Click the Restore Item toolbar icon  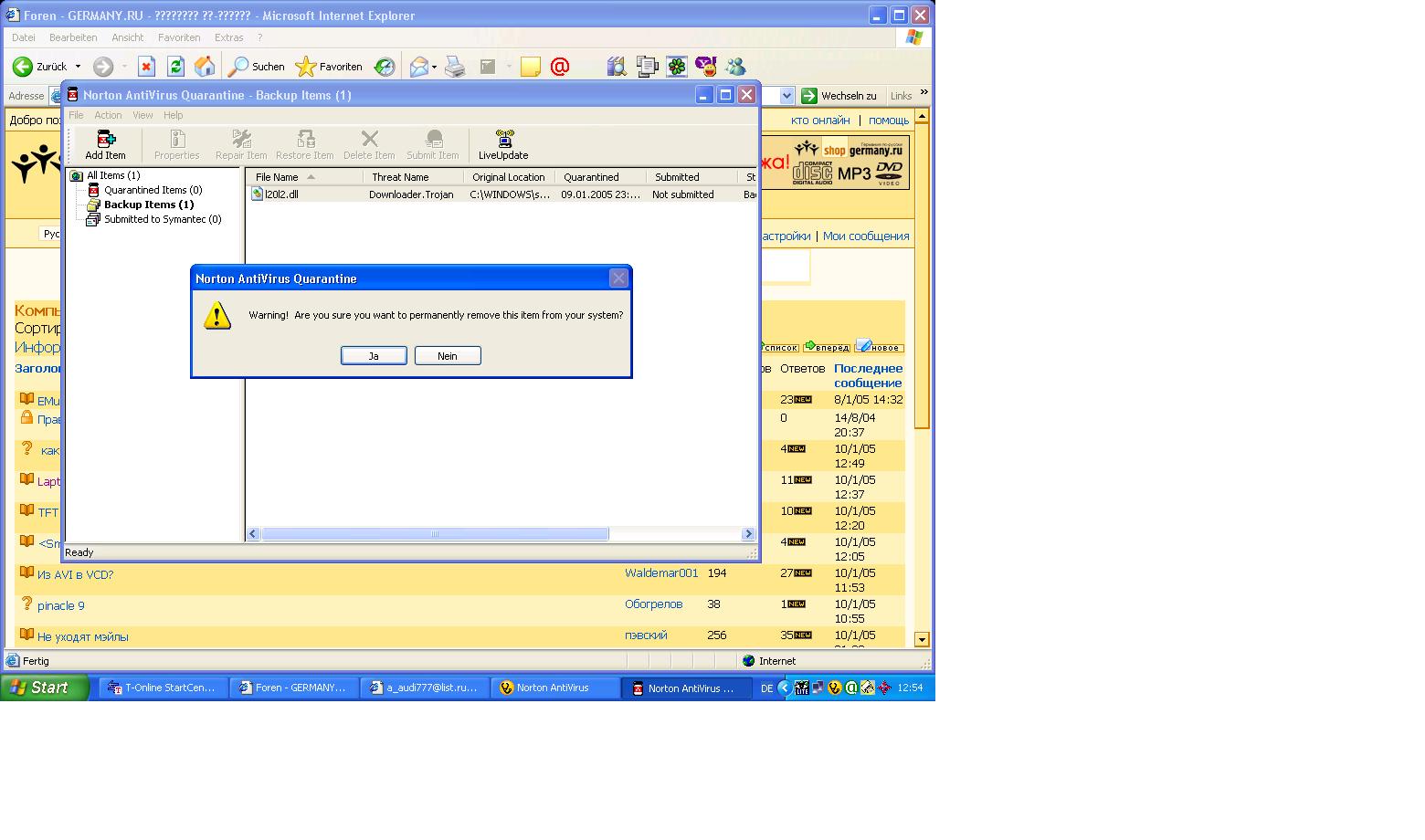[305, 144]
